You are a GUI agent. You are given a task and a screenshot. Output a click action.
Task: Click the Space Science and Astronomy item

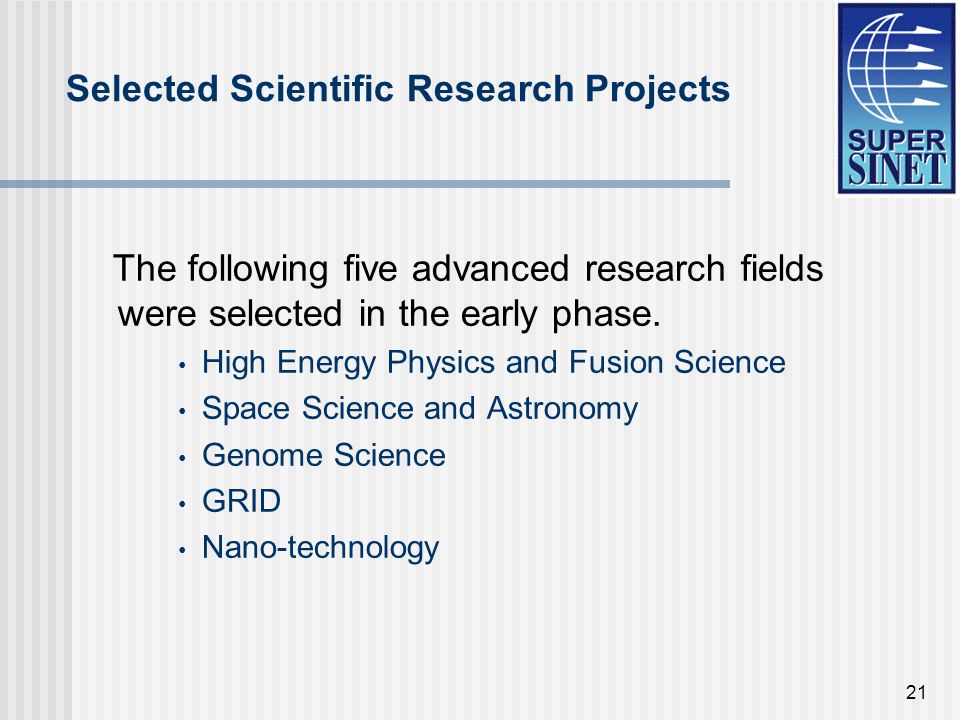420,408
